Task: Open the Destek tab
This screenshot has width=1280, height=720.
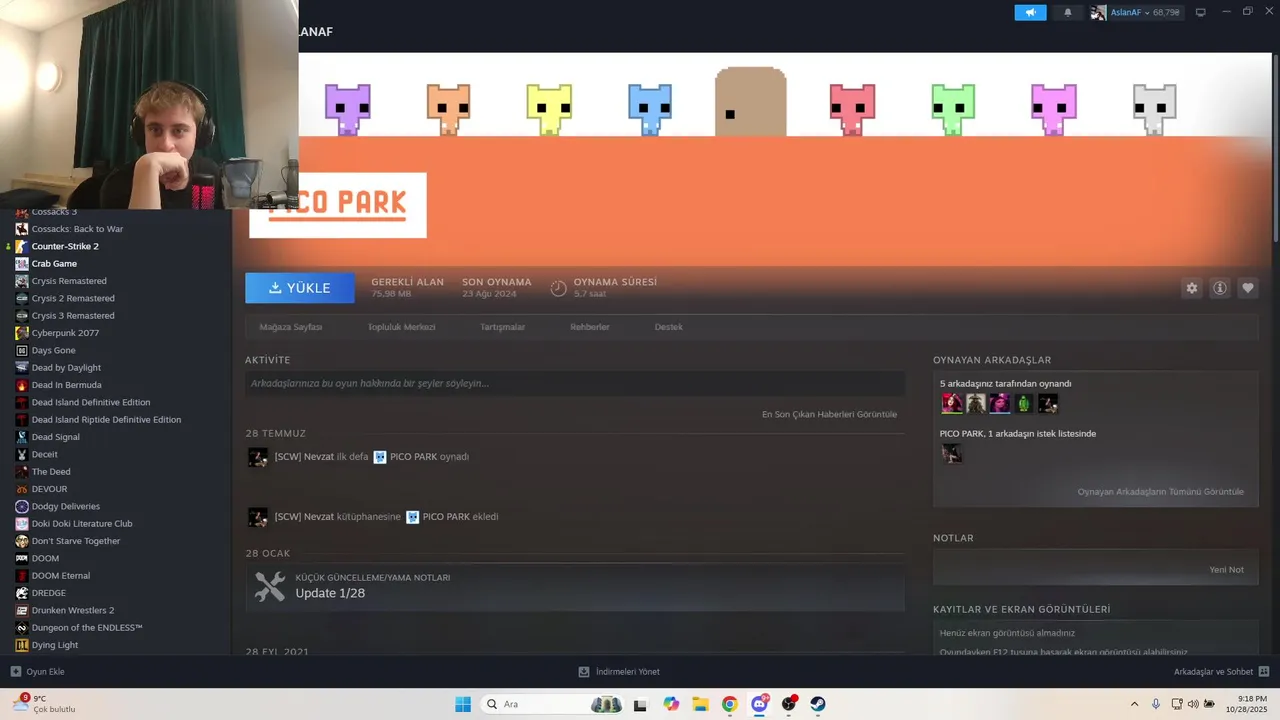Action: click(669, 327)
